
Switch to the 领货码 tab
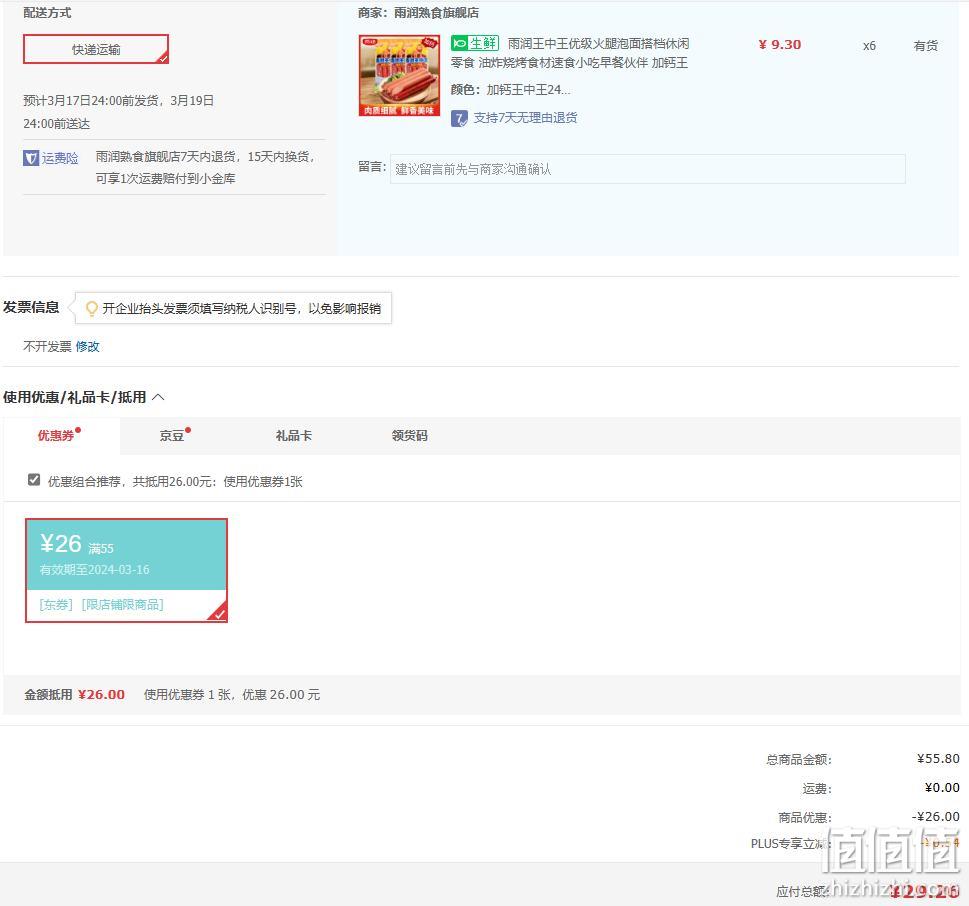[x=410, y=436]
